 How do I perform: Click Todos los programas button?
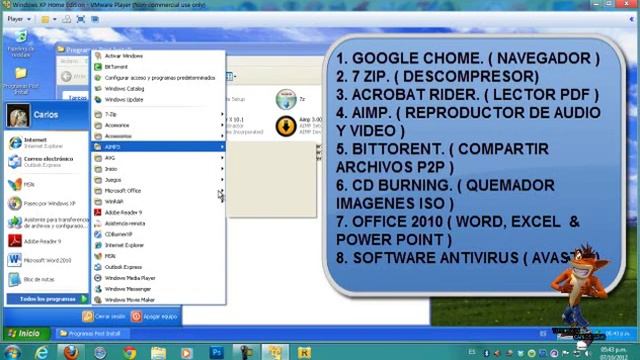47,299
